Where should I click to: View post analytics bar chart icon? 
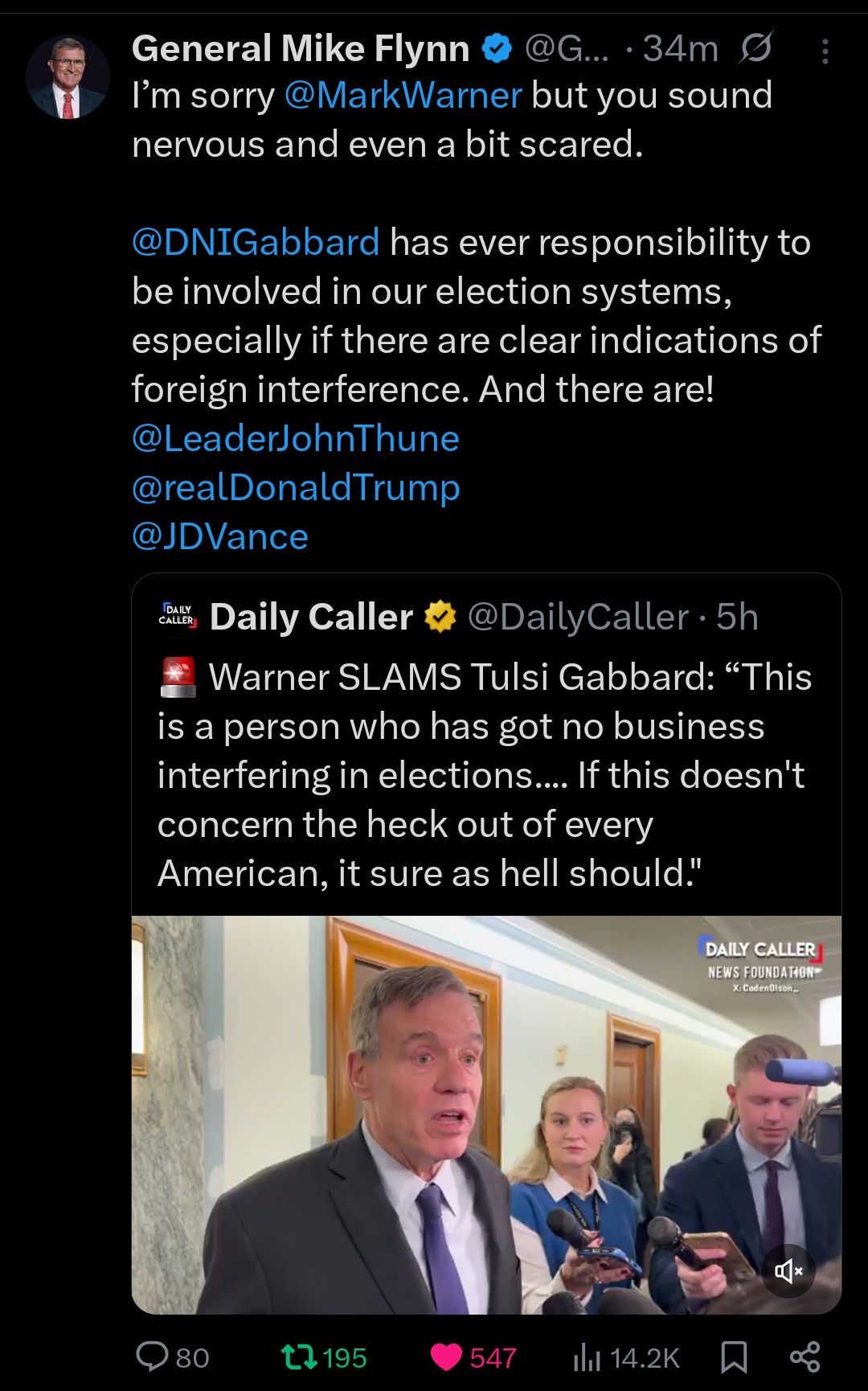[x=587, y=1357]
